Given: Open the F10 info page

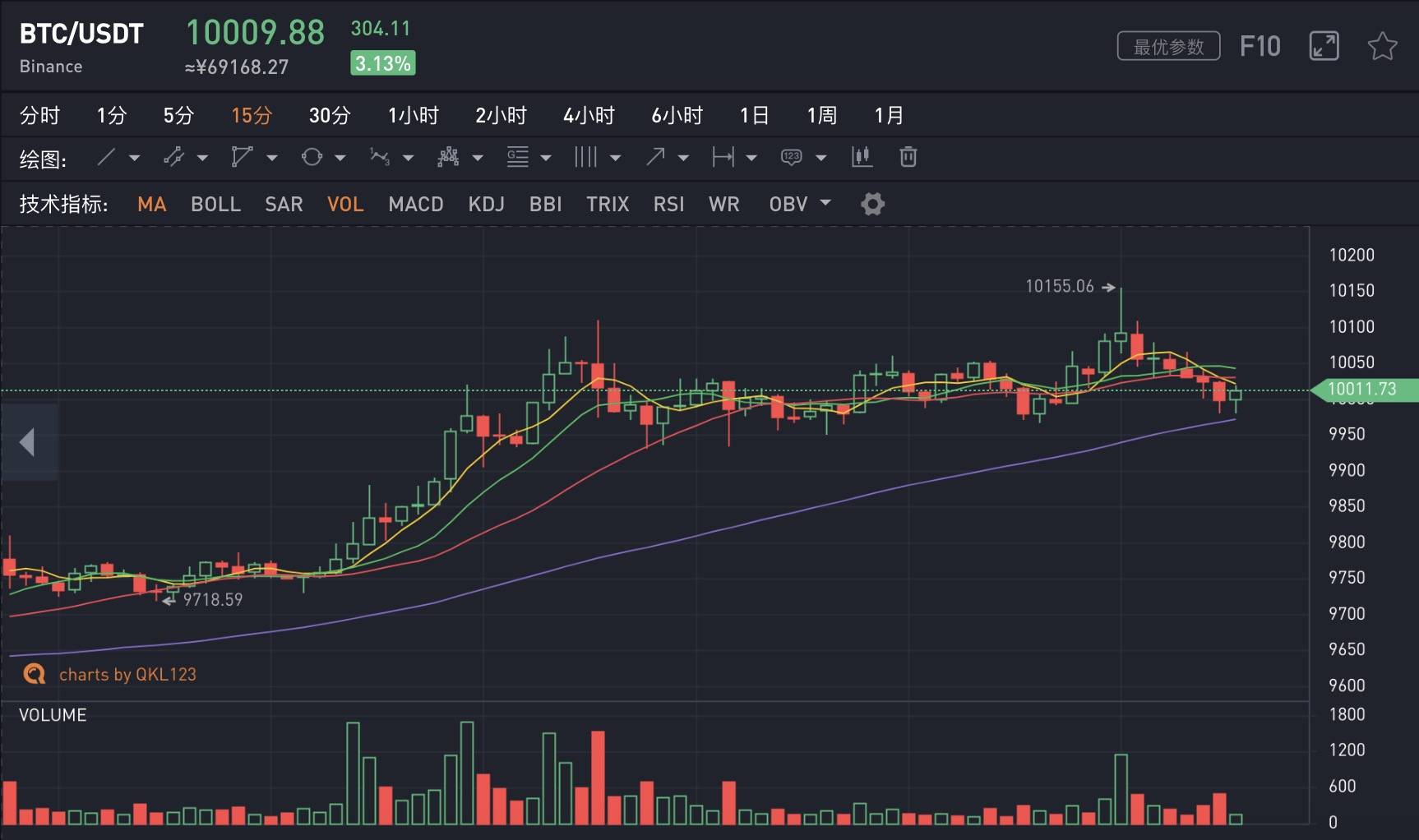Looking at the screenshot, I should tap(1260, 46).
